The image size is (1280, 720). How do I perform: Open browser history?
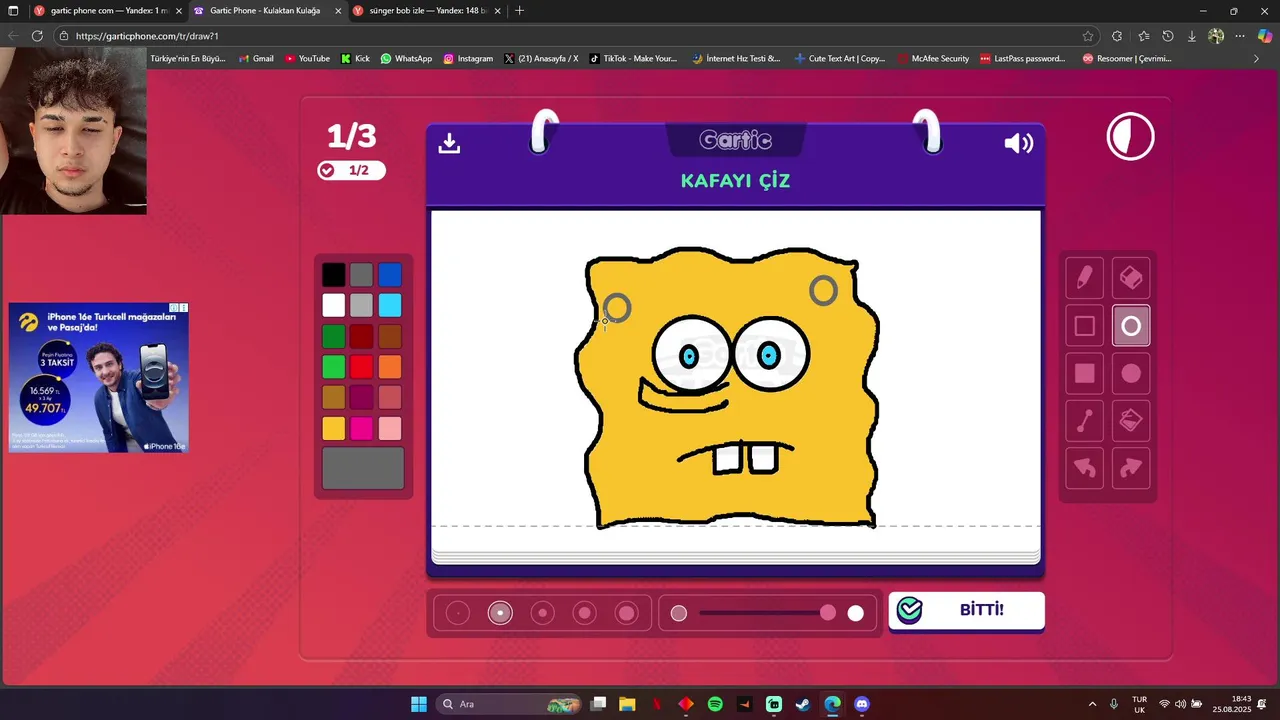coord(1168,36)
